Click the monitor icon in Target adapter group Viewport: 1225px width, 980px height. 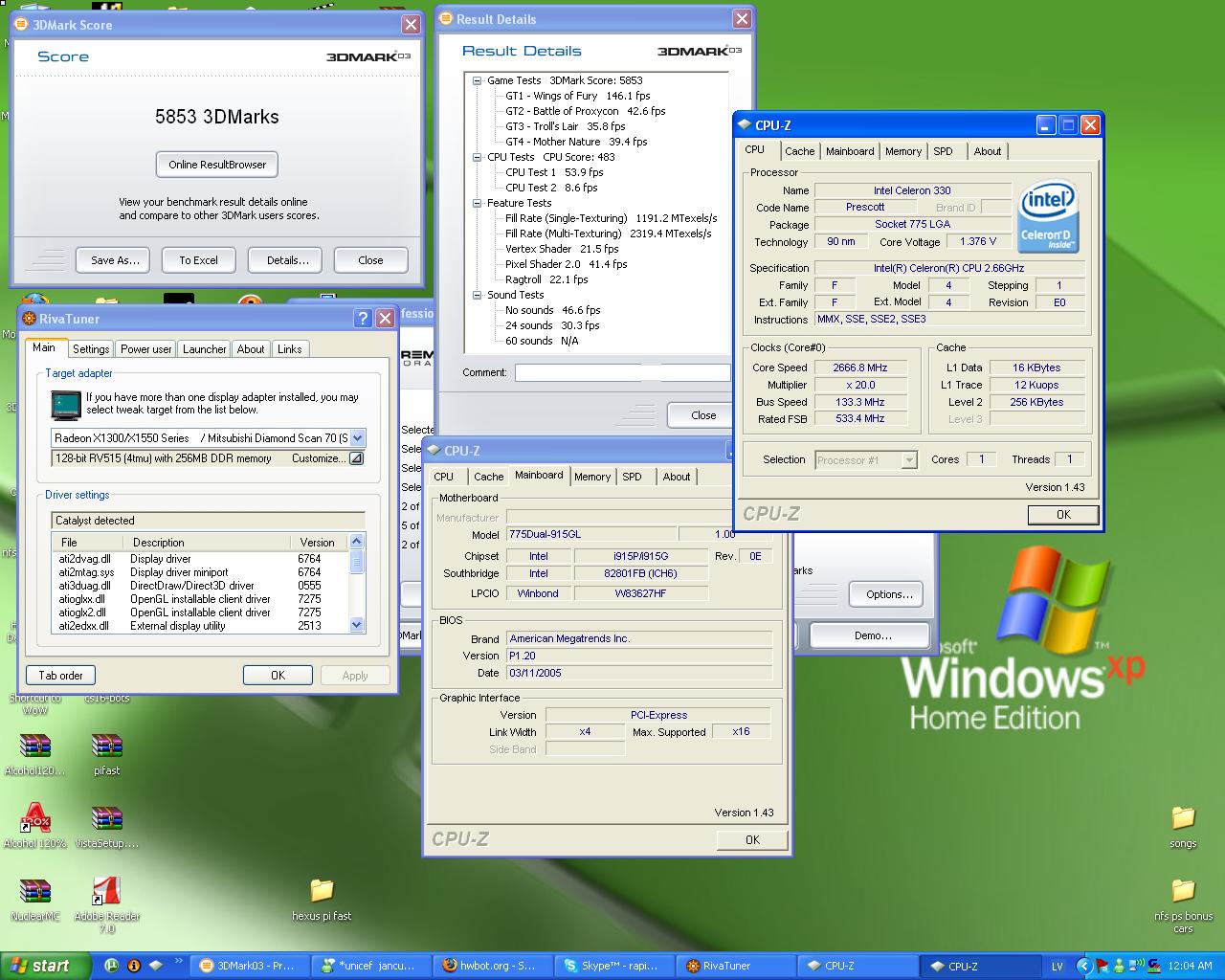pyautogui.click(x=66, y=405)
